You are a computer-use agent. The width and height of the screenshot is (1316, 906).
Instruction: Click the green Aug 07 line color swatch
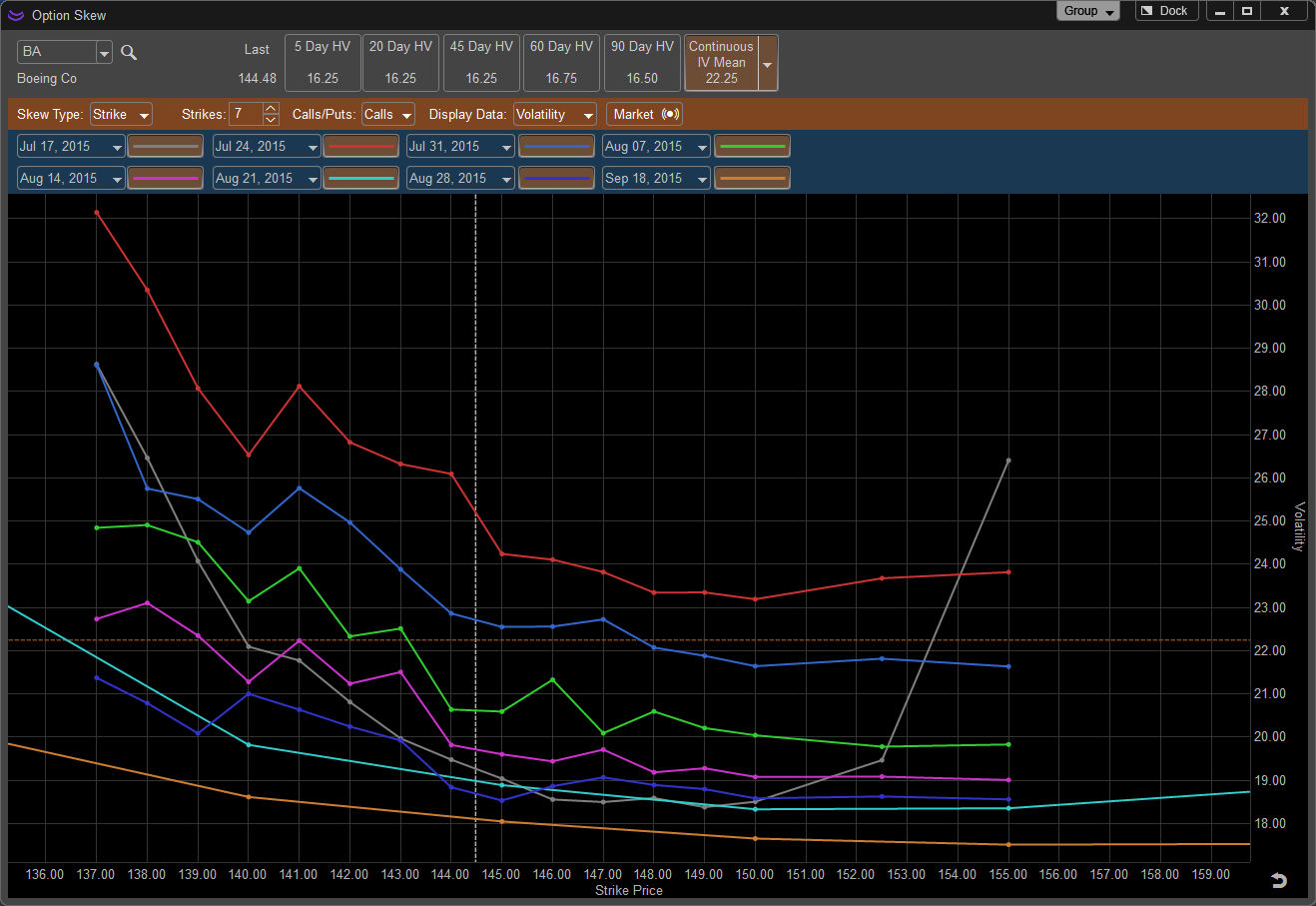coord(753,147)
